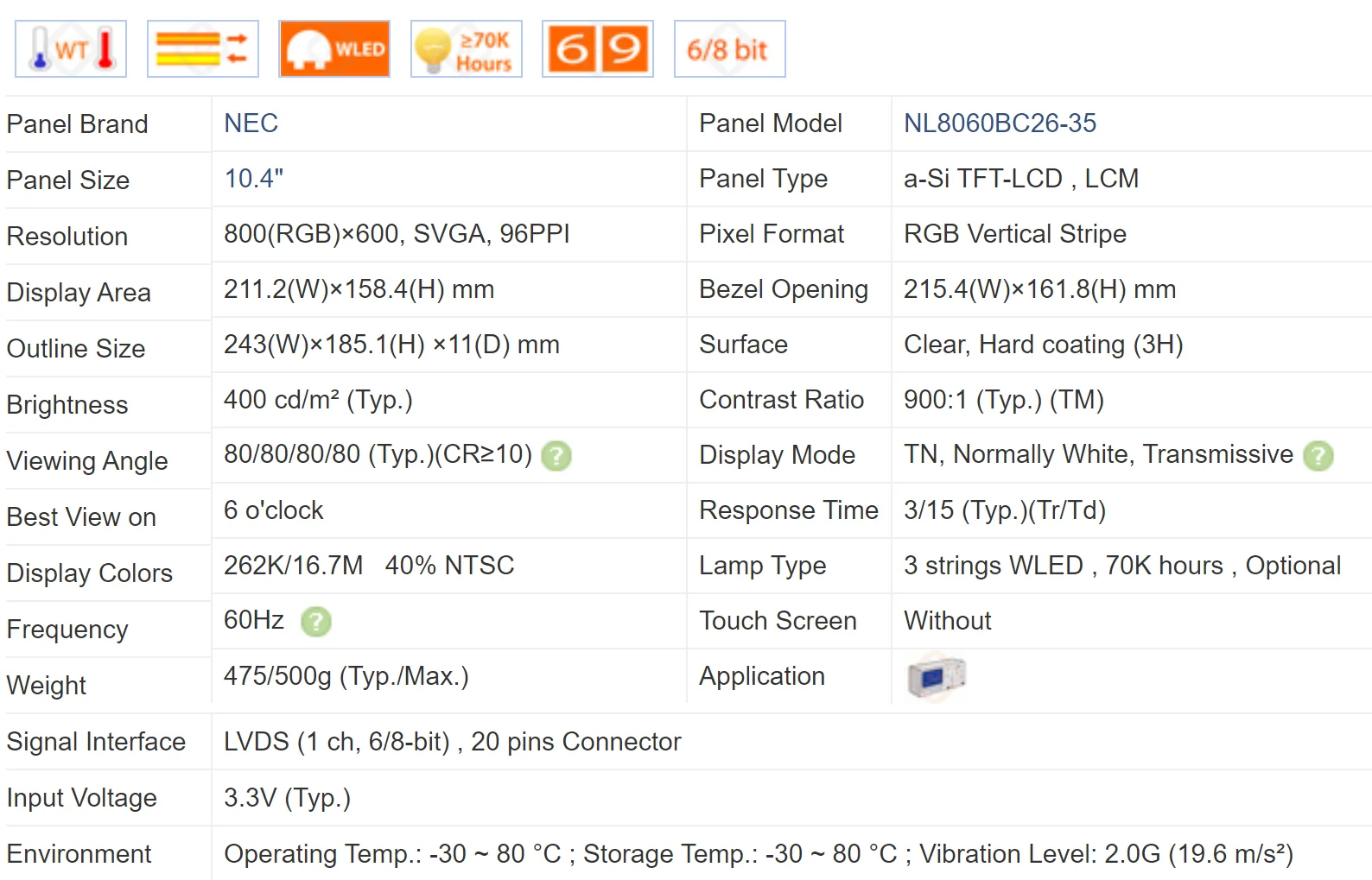Select the "Without" touch screen value
The height and width of the screenshot is (880, 1372).
coord(947,621)
